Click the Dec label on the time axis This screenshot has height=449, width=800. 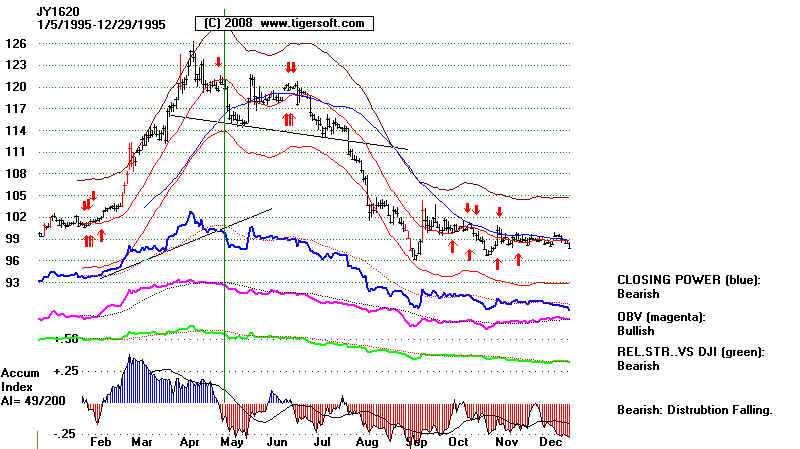pyautogui.click(x=551, y=441)
